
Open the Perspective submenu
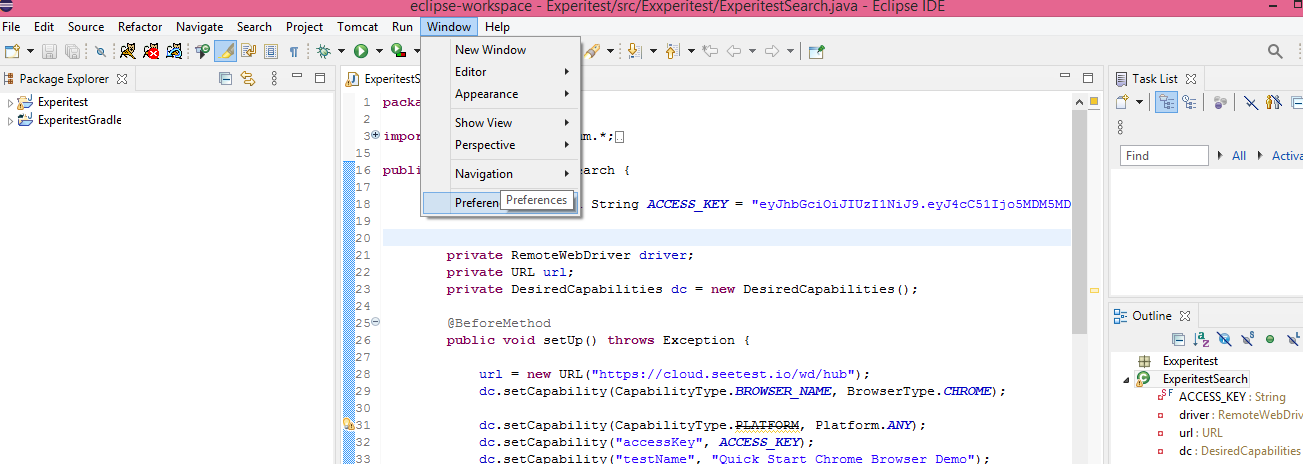[501, 145]
